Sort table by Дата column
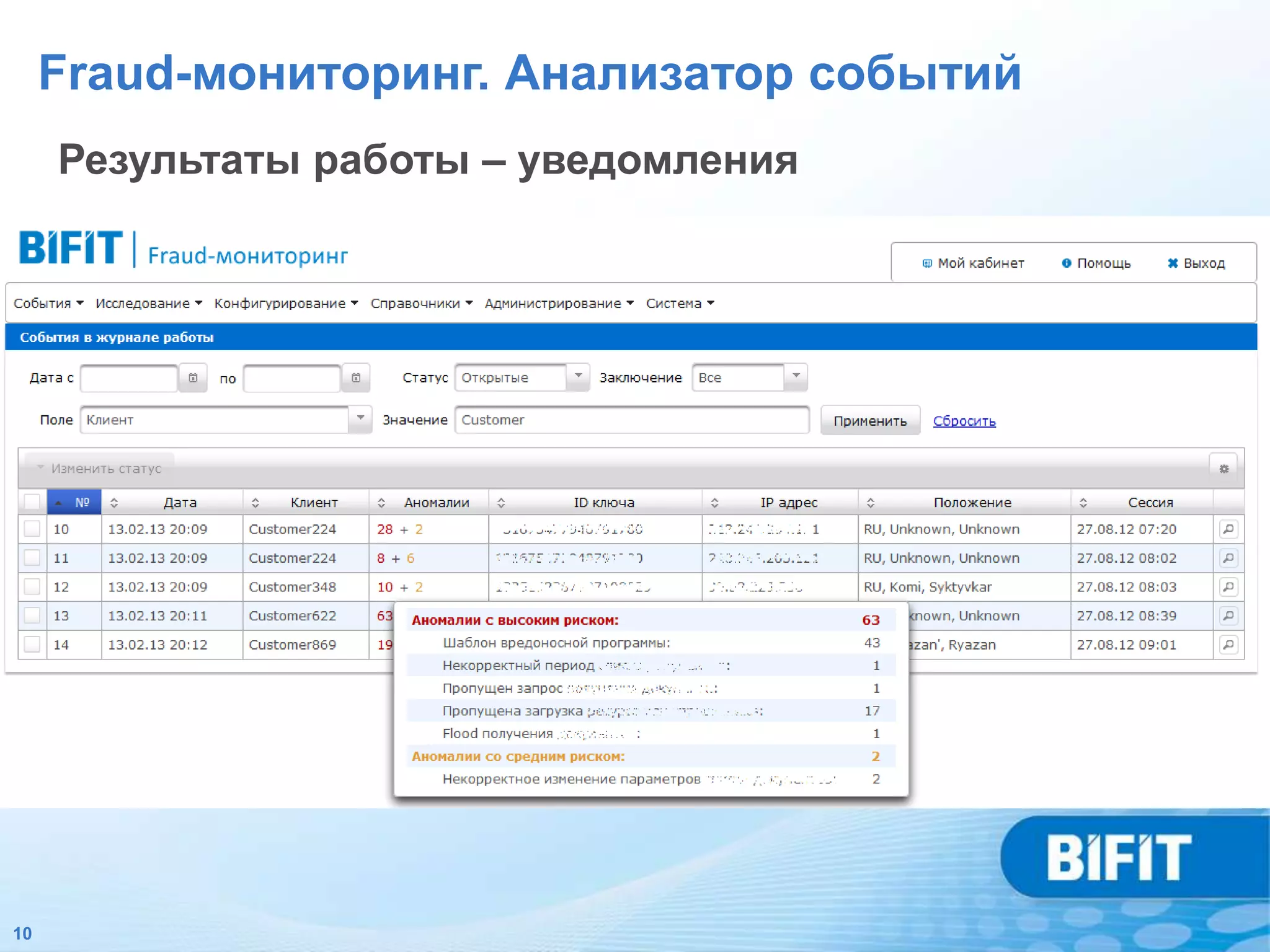1270x952 pixels. [x=172, y=502]
